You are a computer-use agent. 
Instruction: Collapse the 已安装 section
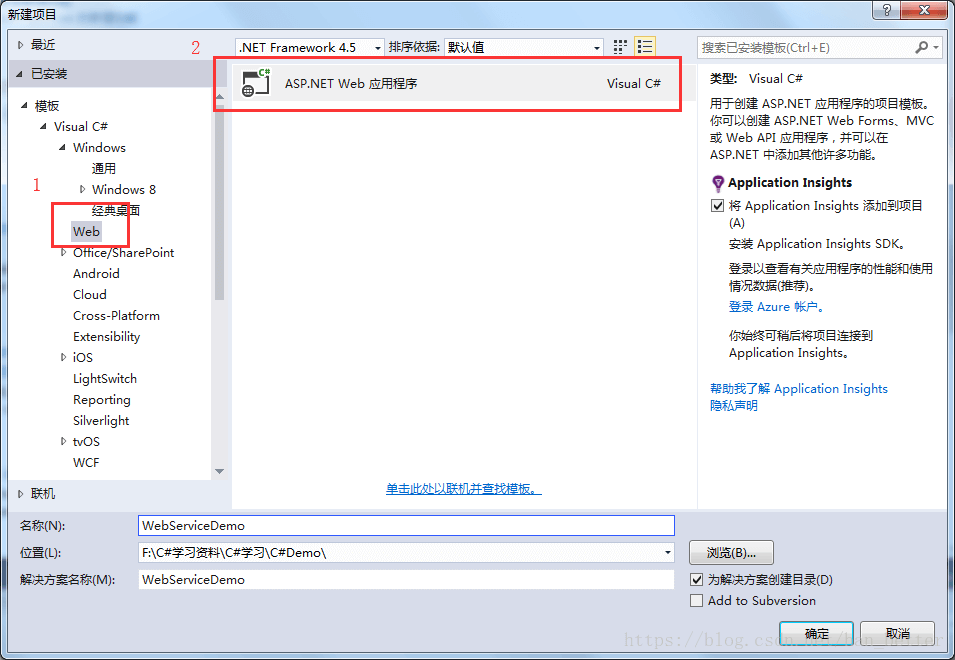(x=19, y=74)
